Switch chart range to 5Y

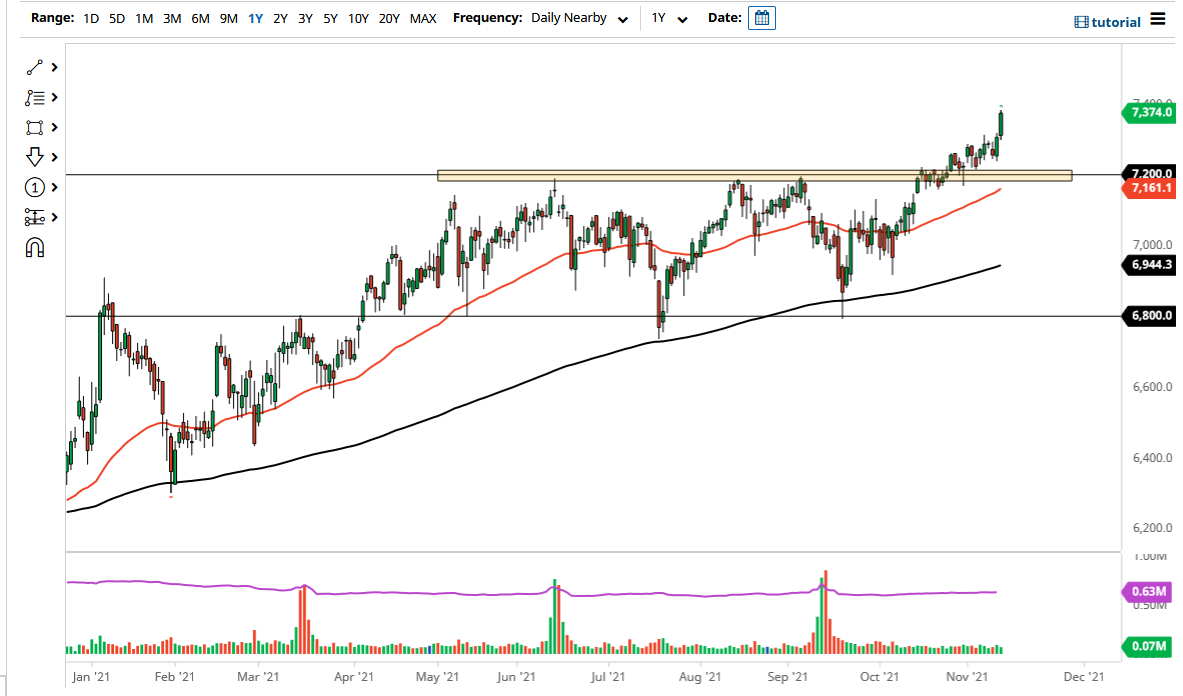330,18
